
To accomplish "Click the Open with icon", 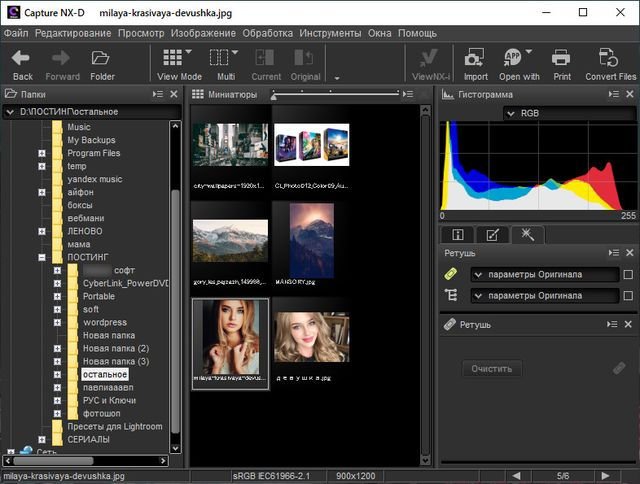I will 513,58.
